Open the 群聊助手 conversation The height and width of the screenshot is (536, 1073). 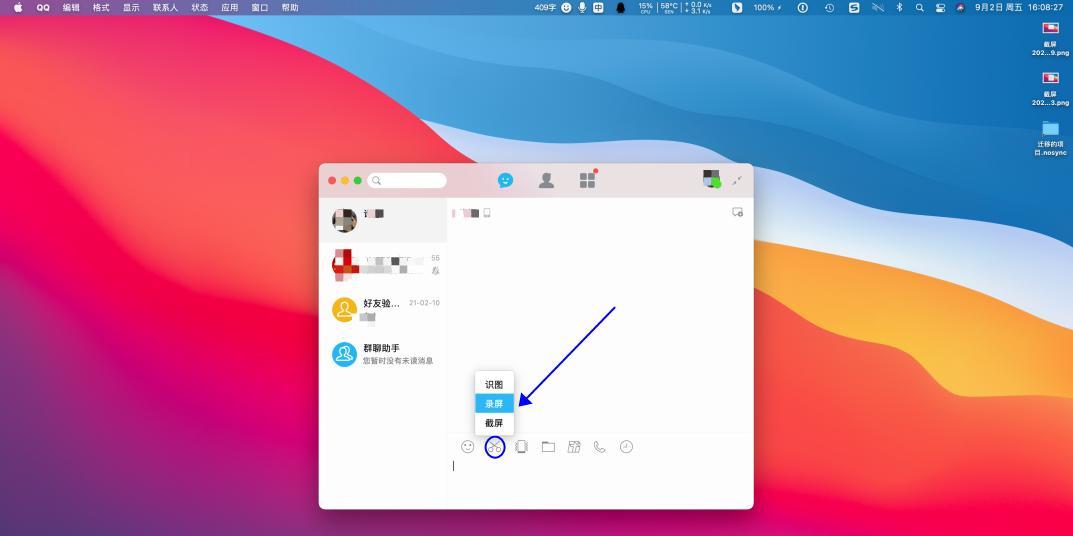383,355
